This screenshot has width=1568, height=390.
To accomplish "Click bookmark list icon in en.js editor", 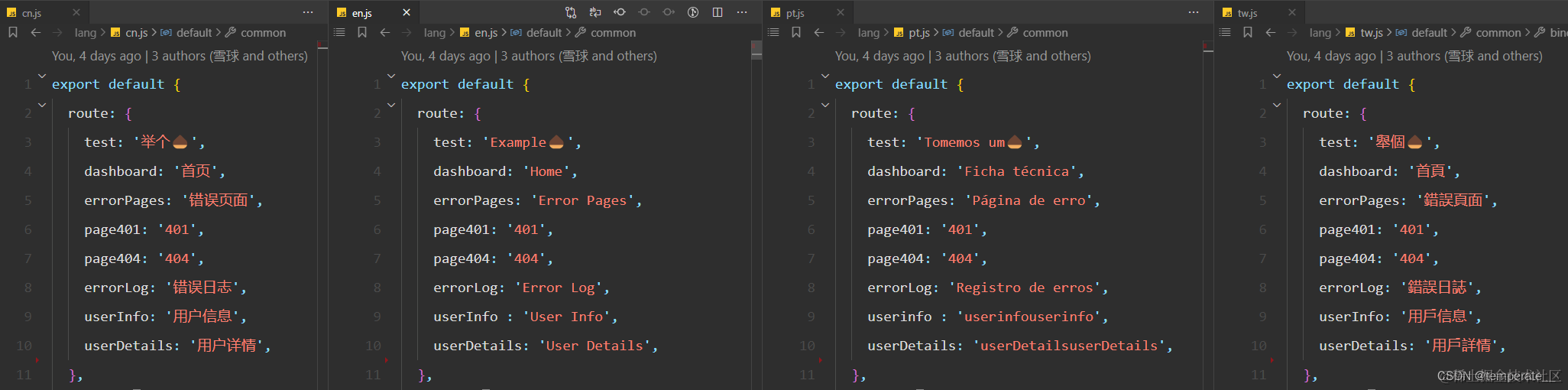I will pyautogui.click(x=339, y=32).
